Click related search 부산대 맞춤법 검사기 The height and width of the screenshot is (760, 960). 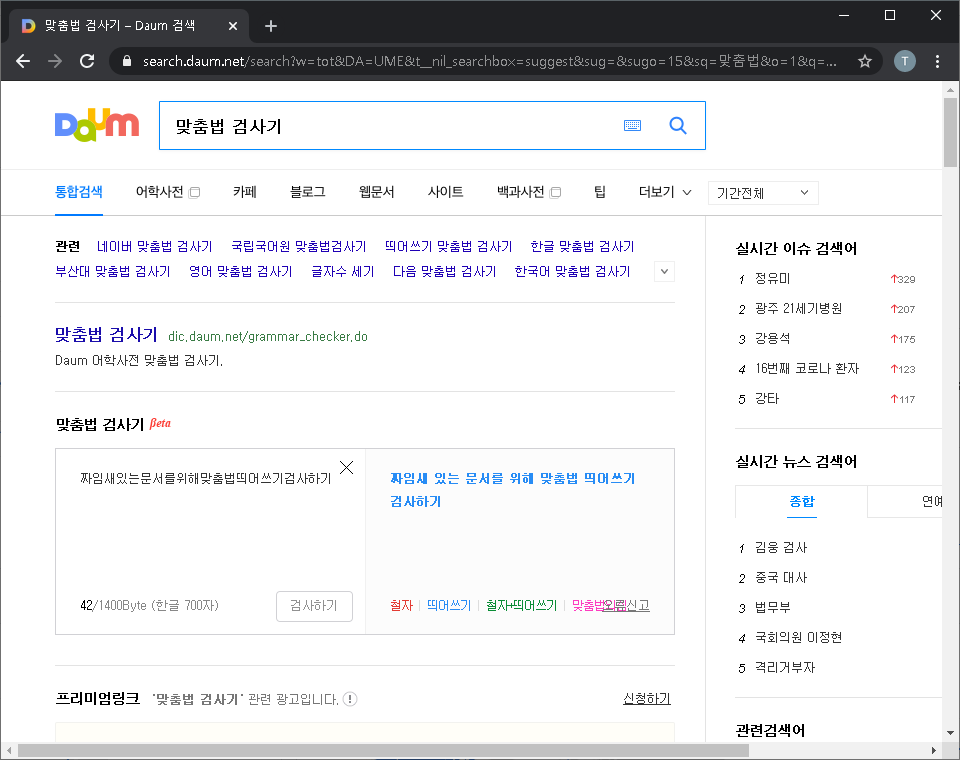pos(113,271)
